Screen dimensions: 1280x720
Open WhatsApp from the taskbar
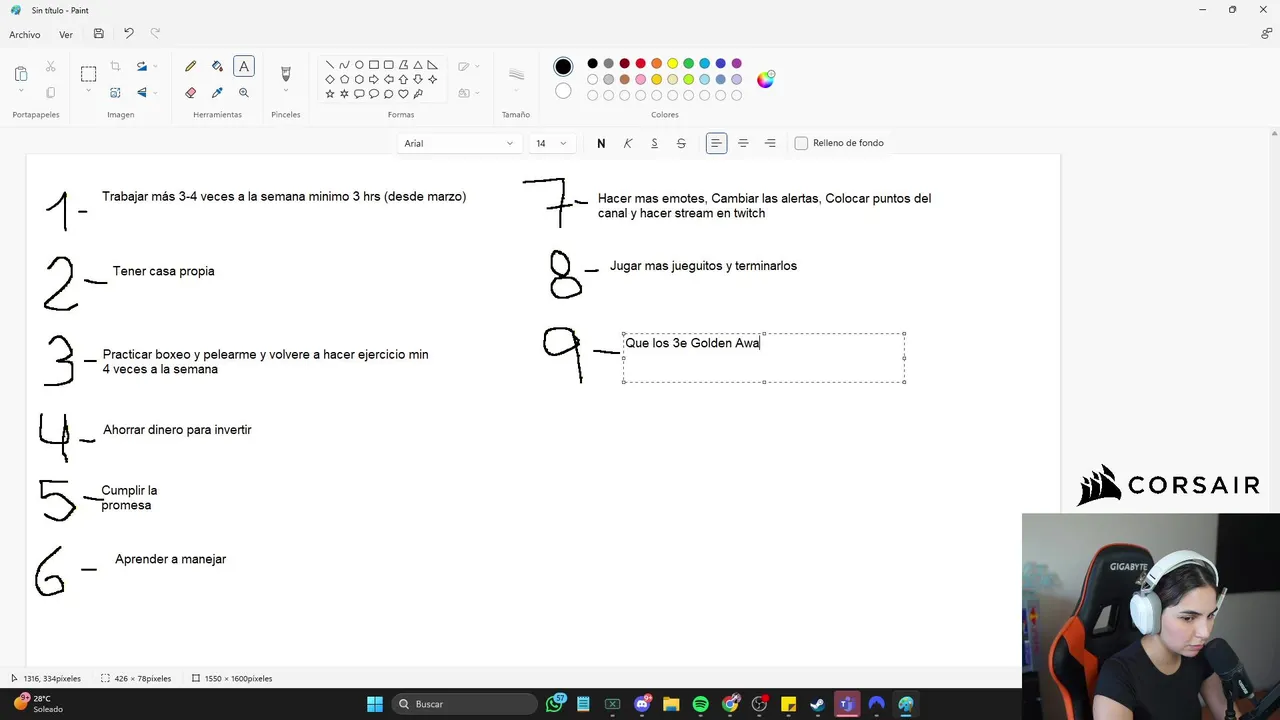point(554,704)
